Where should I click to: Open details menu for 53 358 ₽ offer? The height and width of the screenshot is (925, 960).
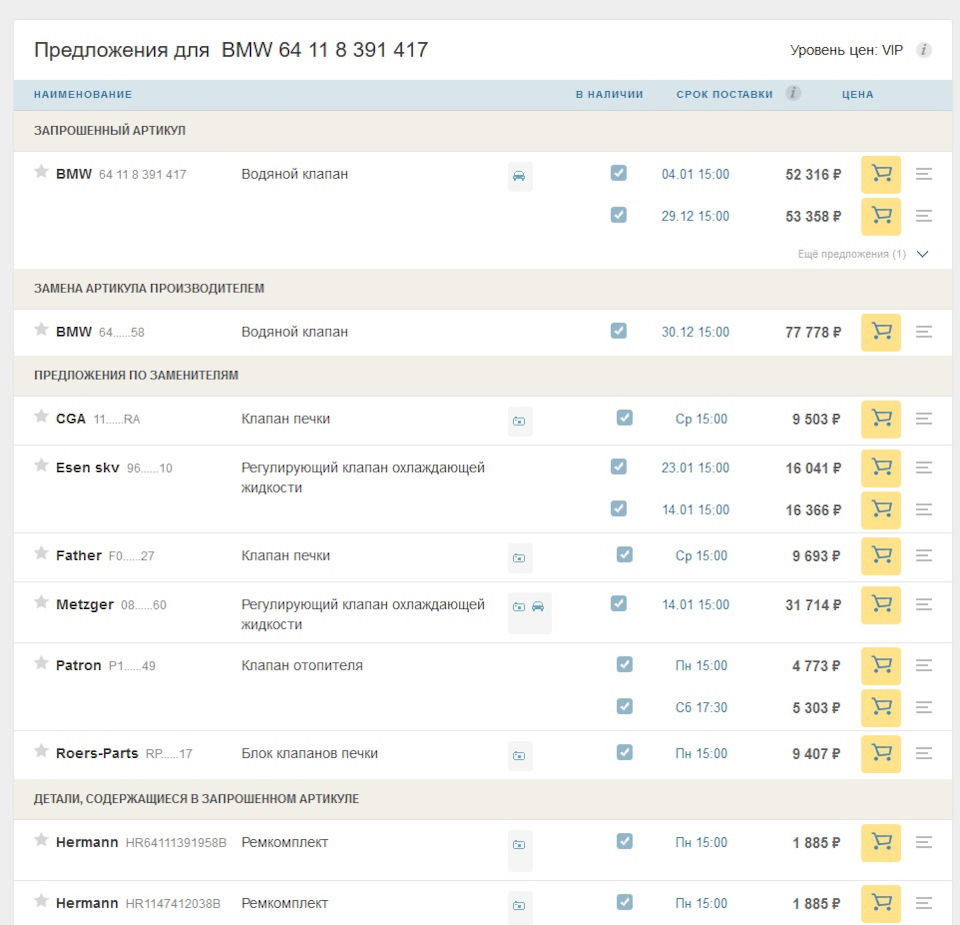(x=924, y=216)
